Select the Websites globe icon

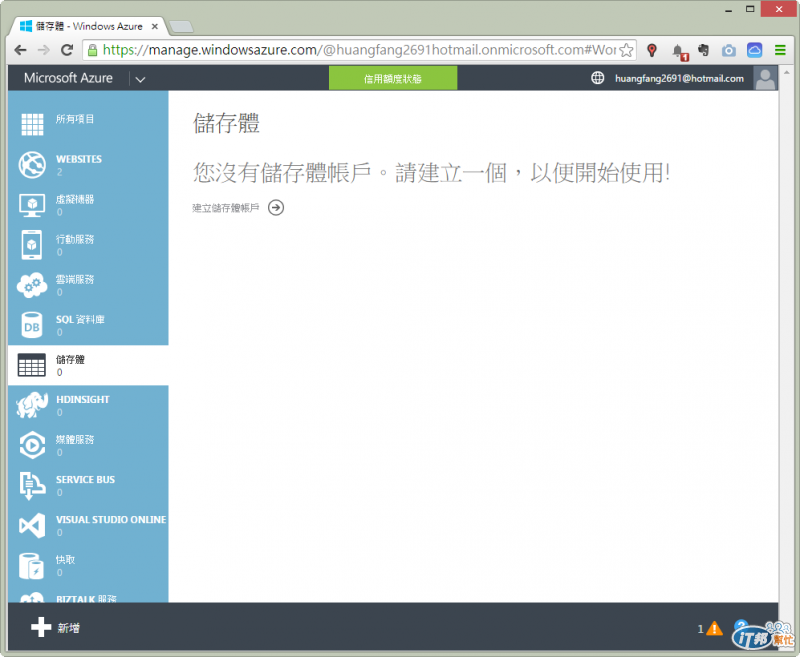click(32, 165)
